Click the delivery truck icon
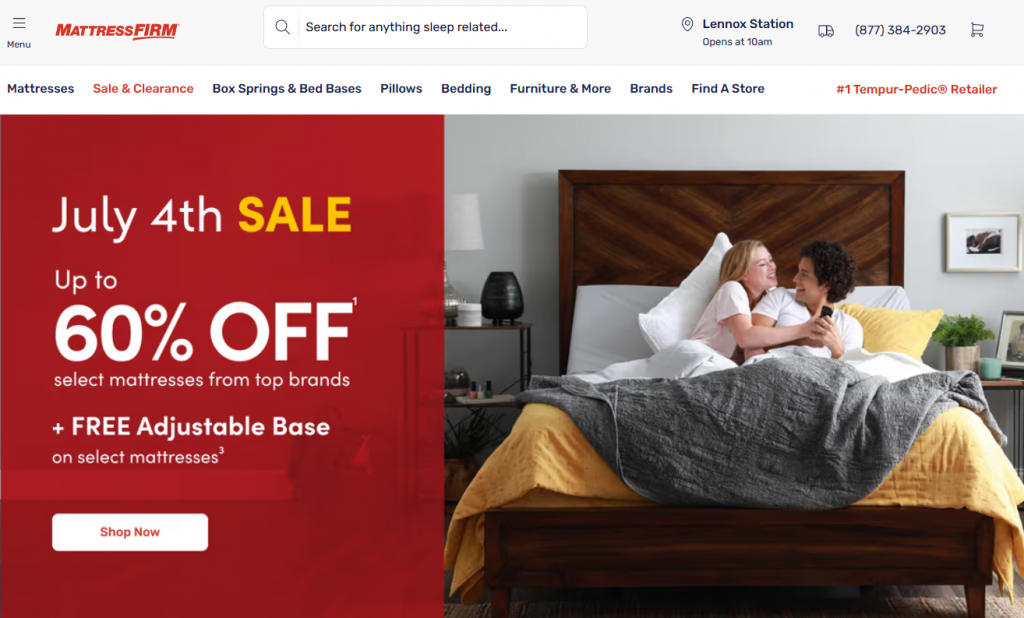 [x=826, y=30]
